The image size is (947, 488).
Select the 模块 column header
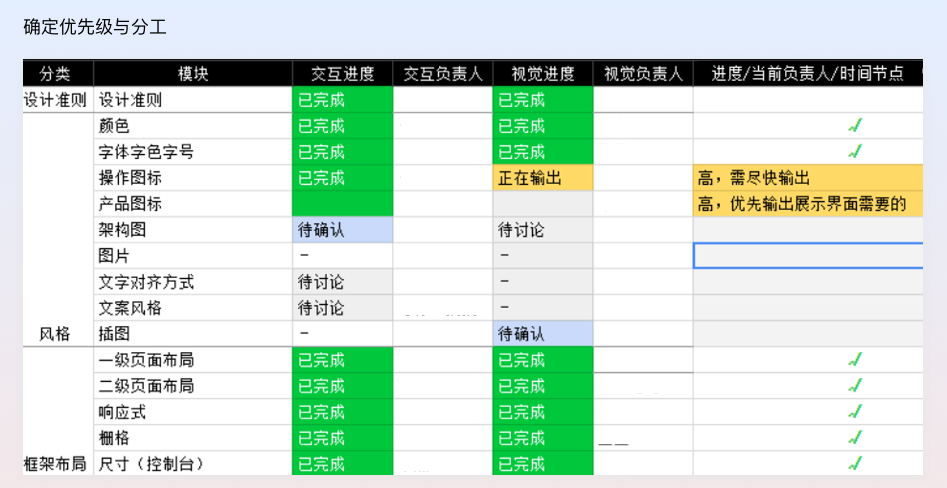[x=193, y=73]
